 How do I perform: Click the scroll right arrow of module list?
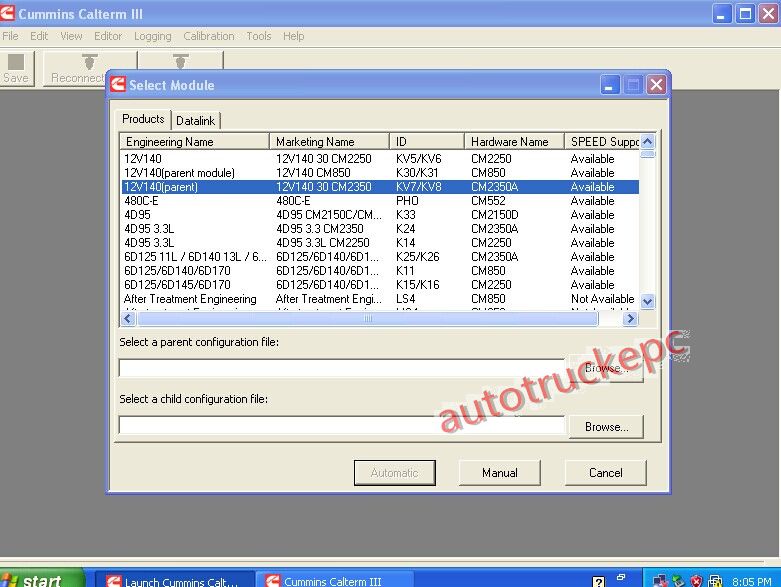pyautogui.click(x=631, y=319)
